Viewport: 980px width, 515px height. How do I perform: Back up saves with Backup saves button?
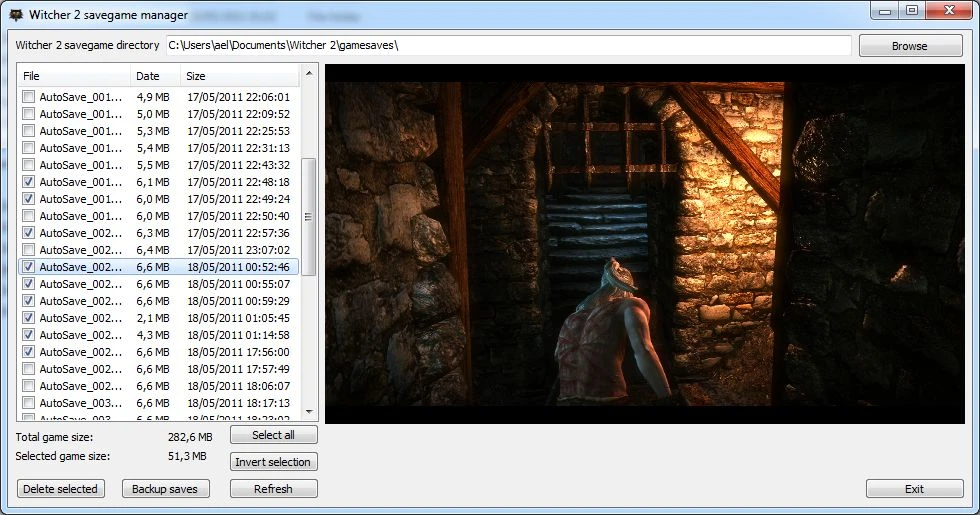coord(166,489)
